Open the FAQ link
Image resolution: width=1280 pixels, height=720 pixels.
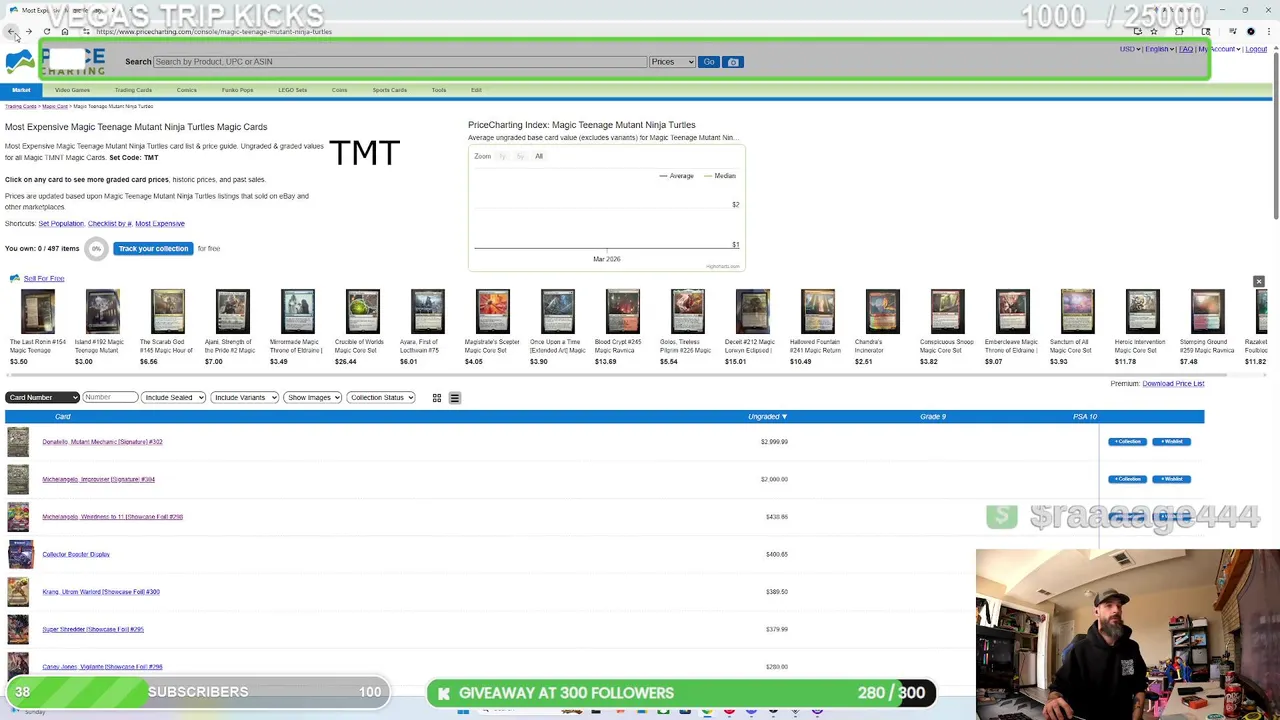[x=1186, y=49]
